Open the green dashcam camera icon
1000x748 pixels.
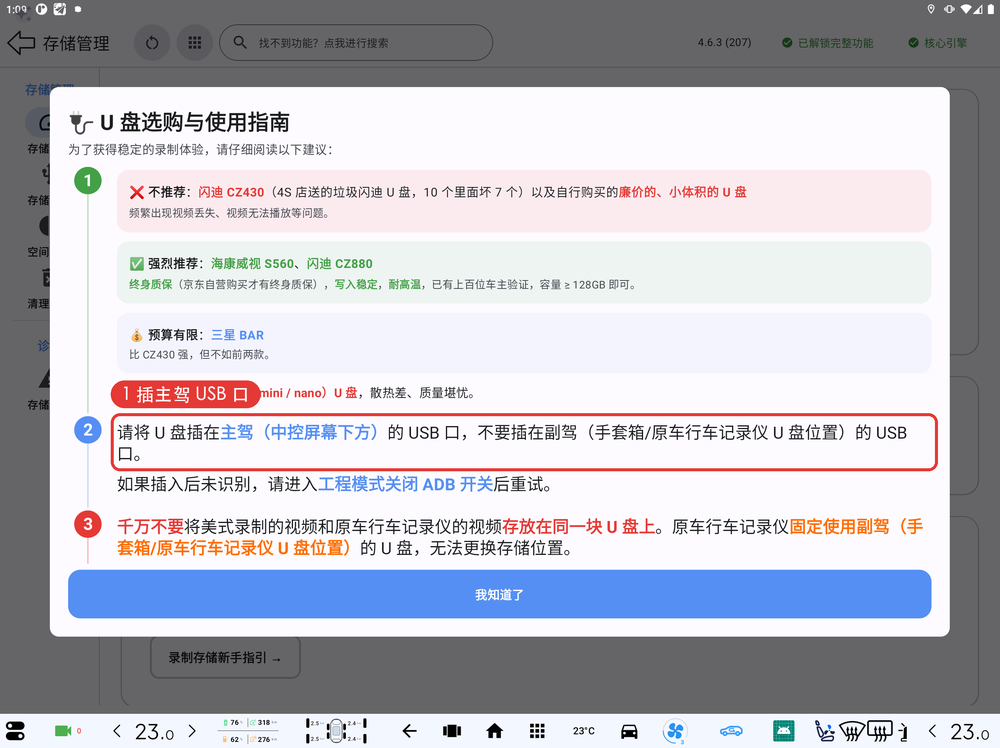point(63,731)
